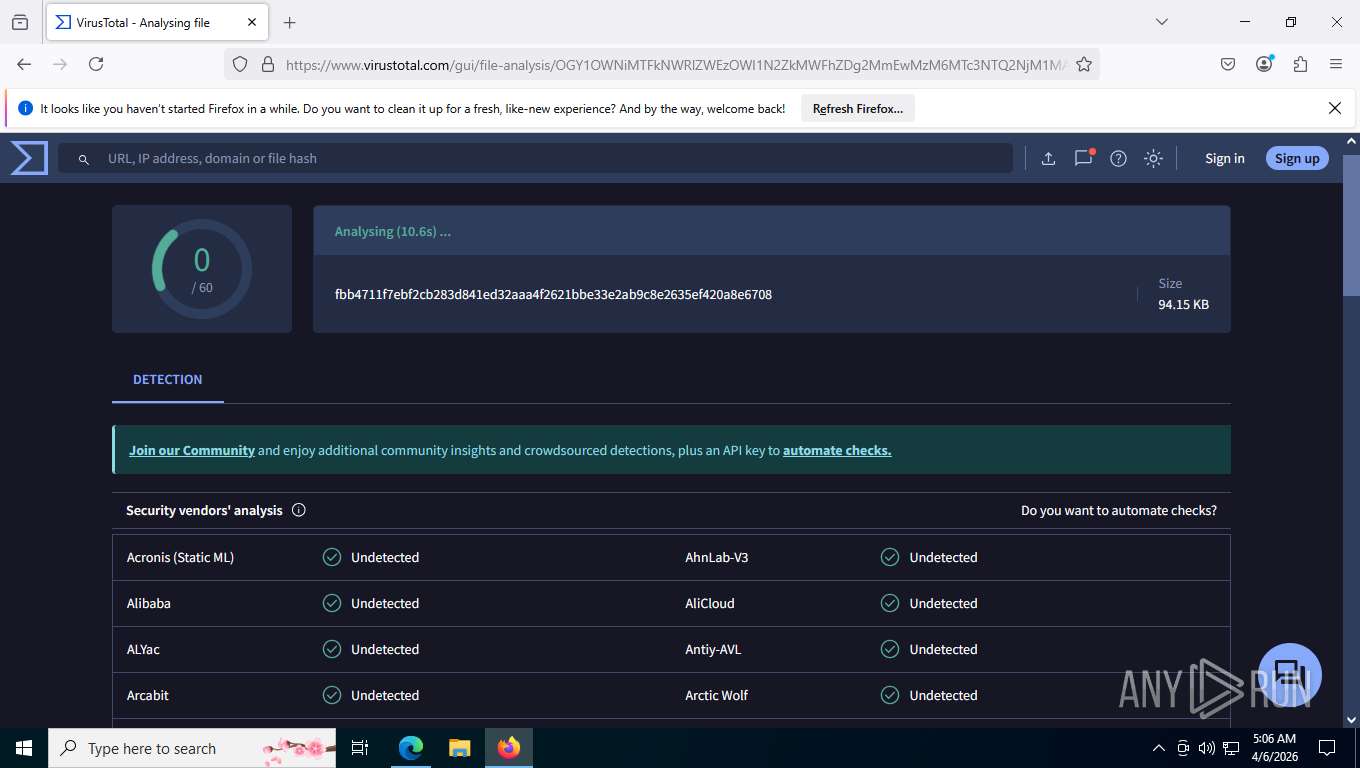Click the volume speaker tray icon
The image size is (1360, 768).
click(x=1206, y=748)
